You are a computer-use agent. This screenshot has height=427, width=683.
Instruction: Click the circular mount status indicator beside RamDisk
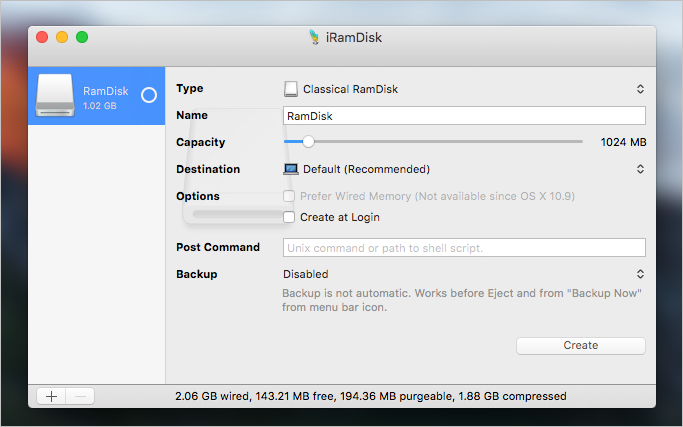(x=149, y=95)
